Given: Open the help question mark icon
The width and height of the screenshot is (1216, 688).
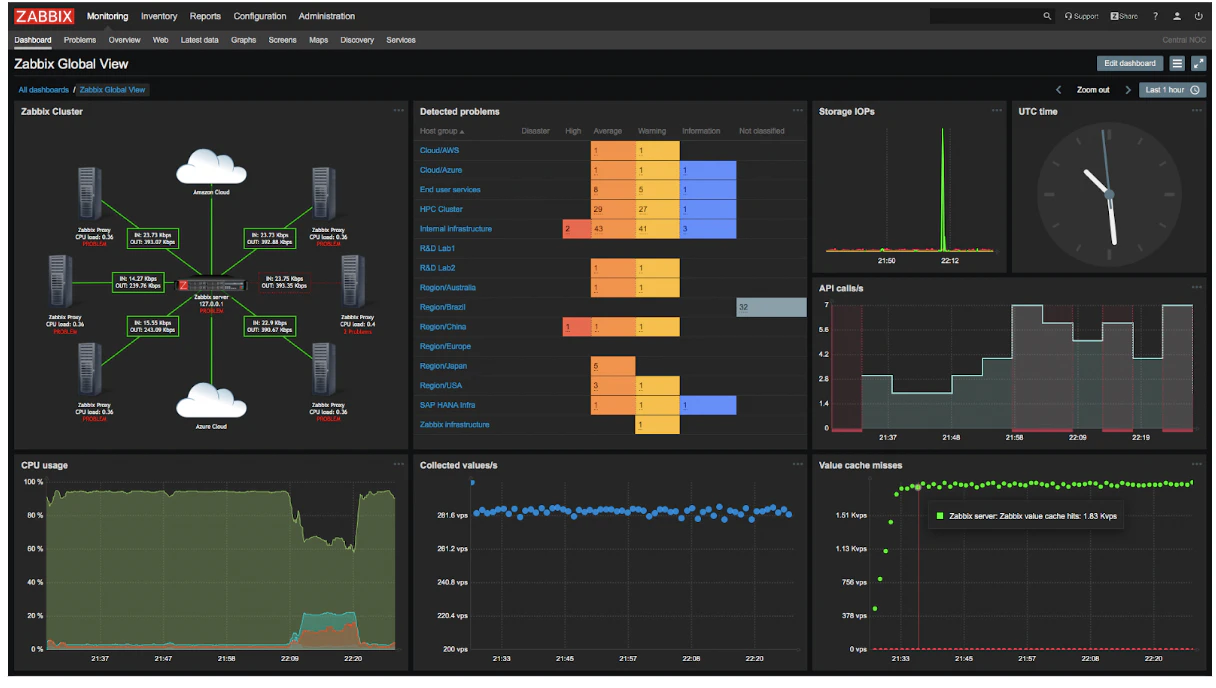Looking at the screenshot, I should pos(1155,16).
